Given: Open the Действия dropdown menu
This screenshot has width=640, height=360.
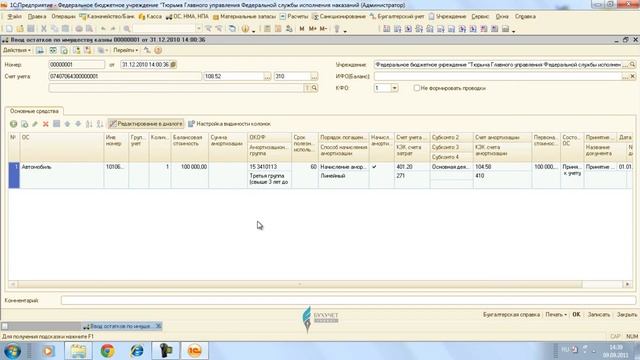Looking at the screenshot, I should click(x=17, y=50).
